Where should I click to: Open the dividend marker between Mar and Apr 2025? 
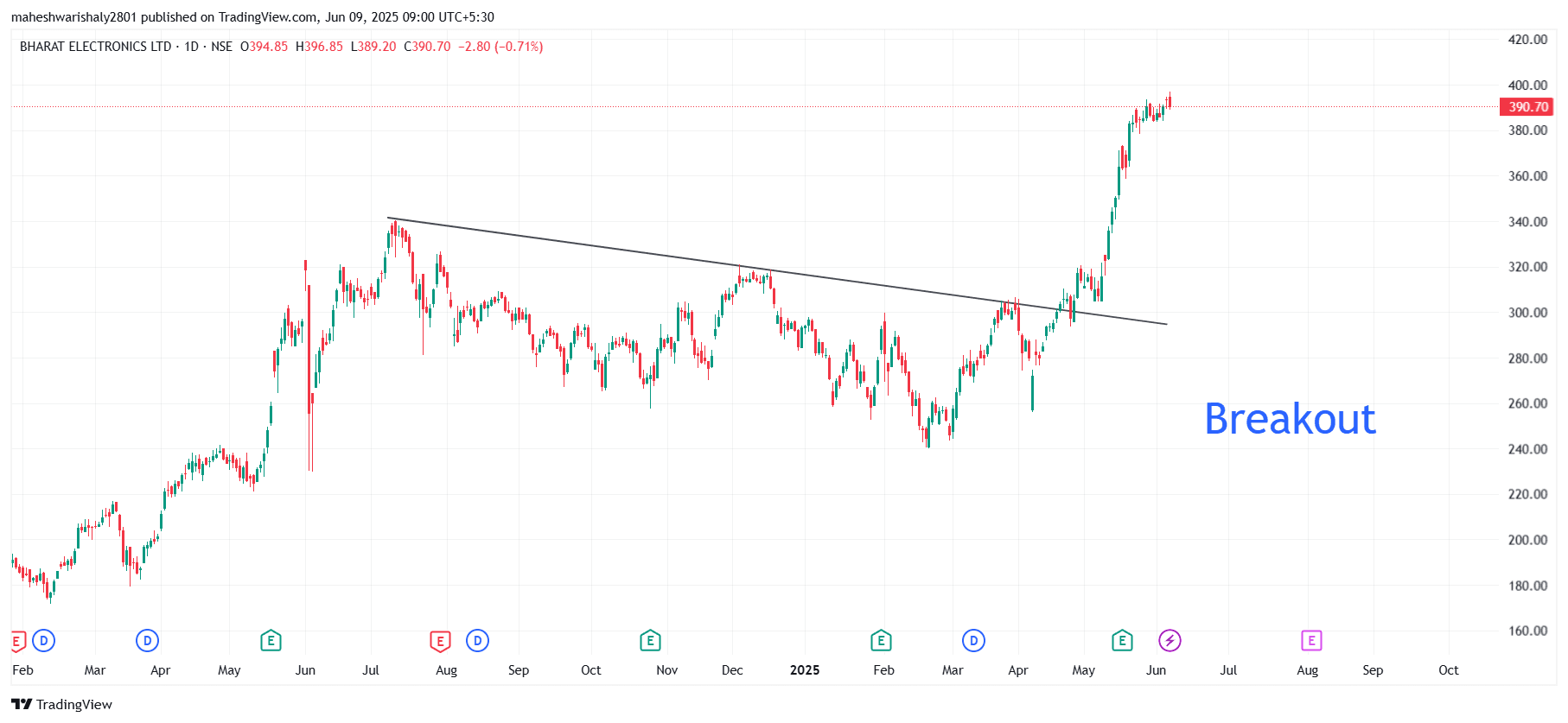point(974,641)
